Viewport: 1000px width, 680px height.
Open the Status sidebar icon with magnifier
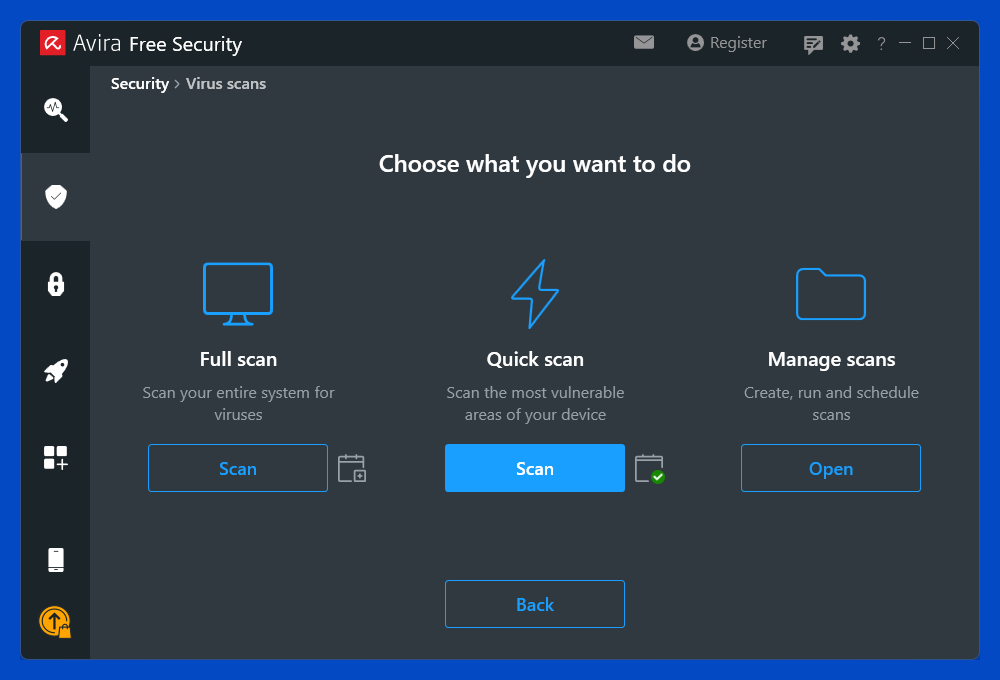pos(55,110)
